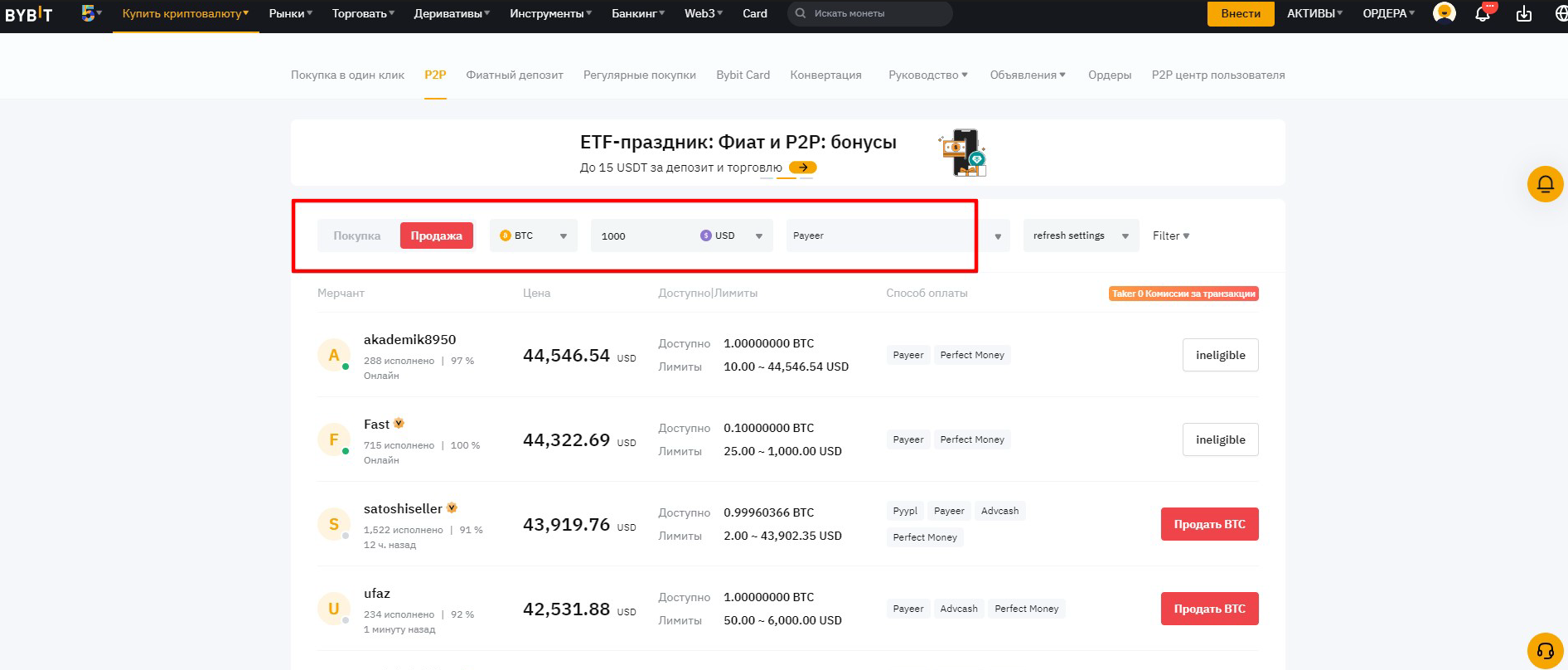Open the language globe icon
The height and width of the screenshot is (670, 1568).
[1561, 13]
